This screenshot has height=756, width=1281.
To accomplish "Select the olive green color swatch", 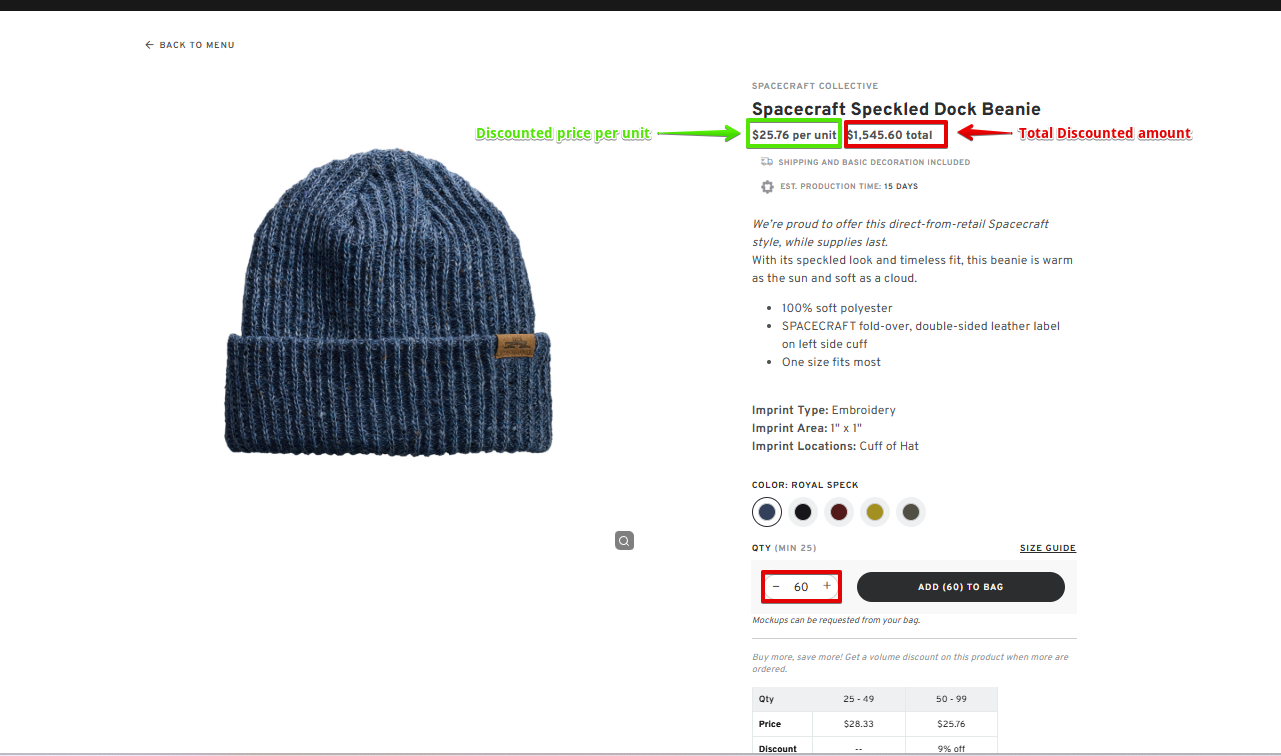I will pos(911,512).
